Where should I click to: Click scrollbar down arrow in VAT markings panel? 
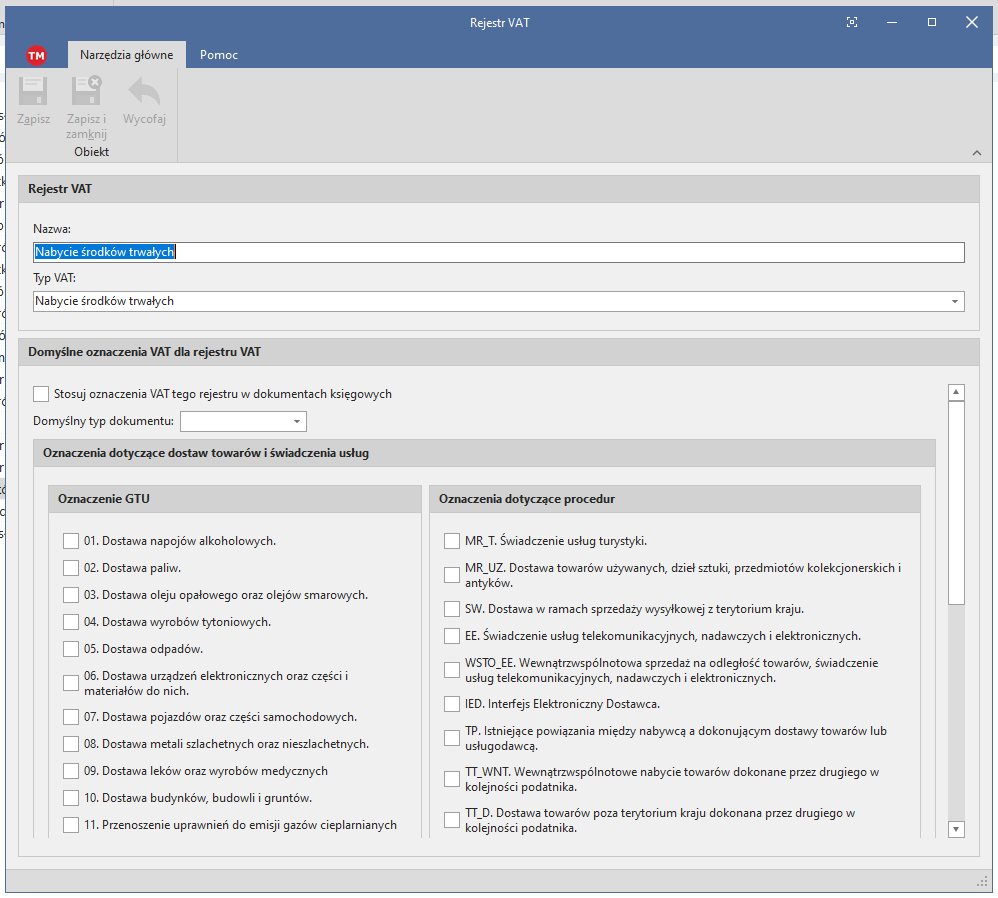[956, 828]
